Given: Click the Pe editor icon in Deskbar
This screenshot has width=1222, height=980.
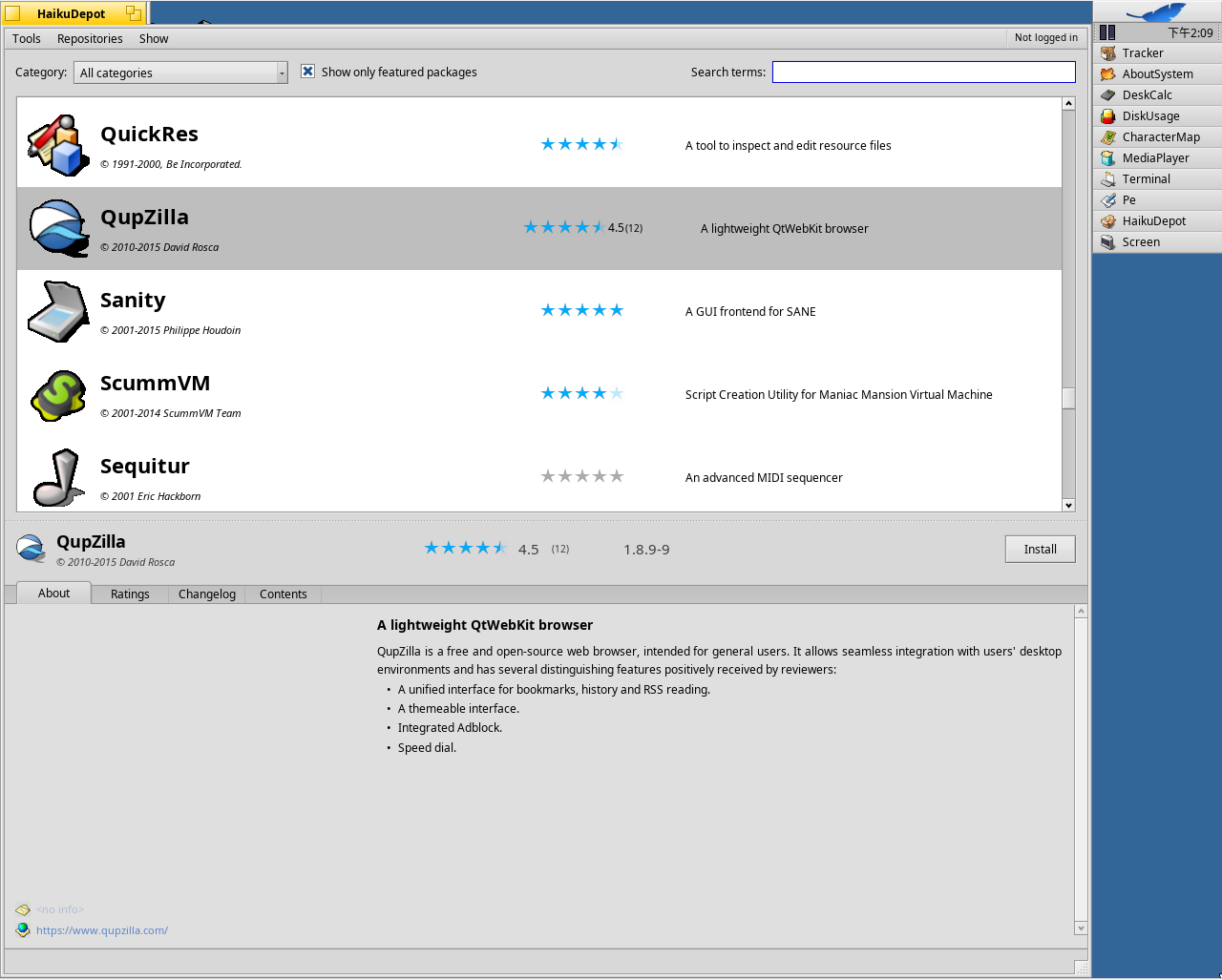Looking at the screenshot, I should coord(1107,200).
